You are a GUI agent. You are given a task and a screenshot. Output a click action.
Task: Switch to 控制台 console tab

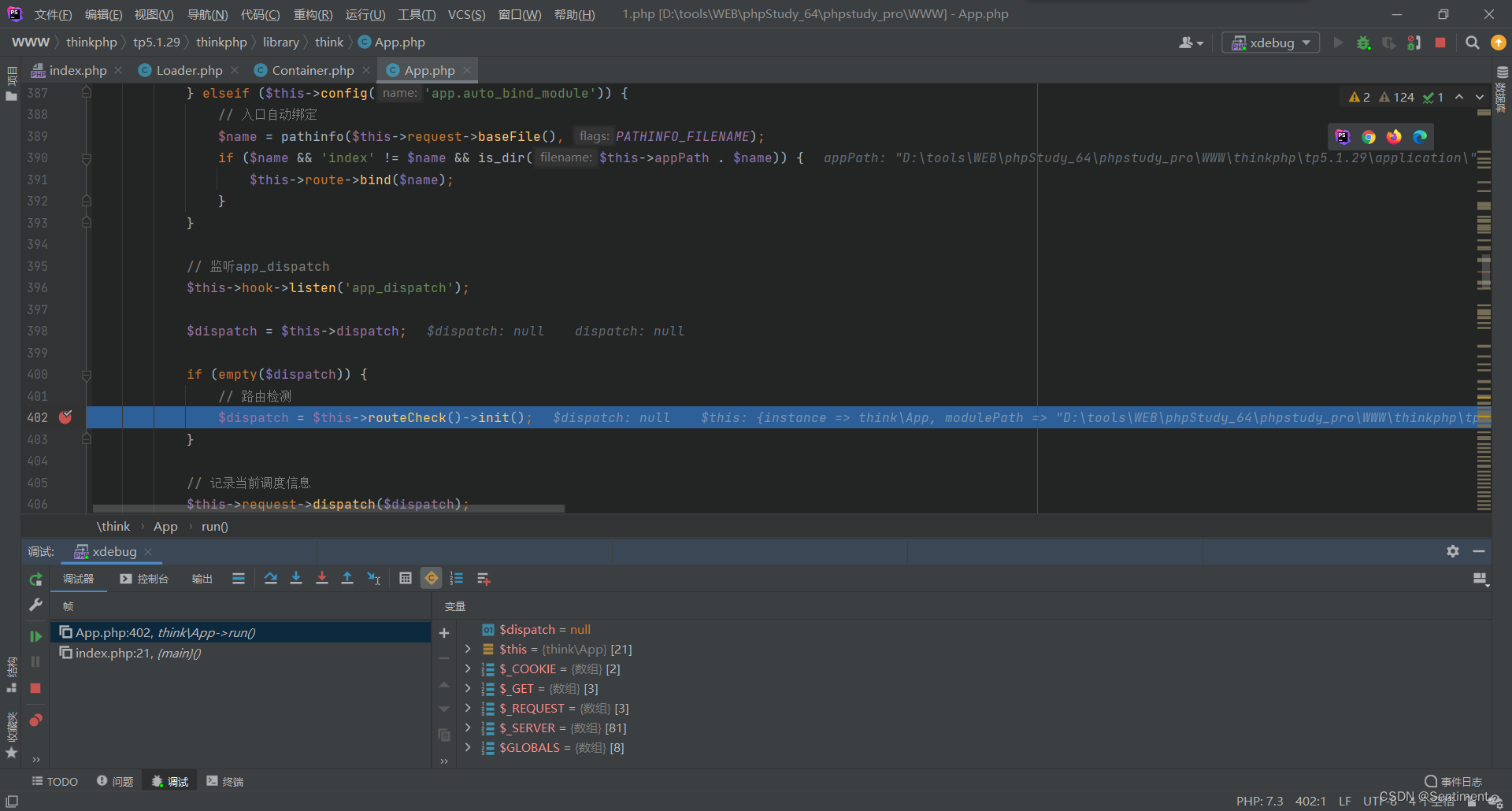pyautogui.click(x=145, y=579)
